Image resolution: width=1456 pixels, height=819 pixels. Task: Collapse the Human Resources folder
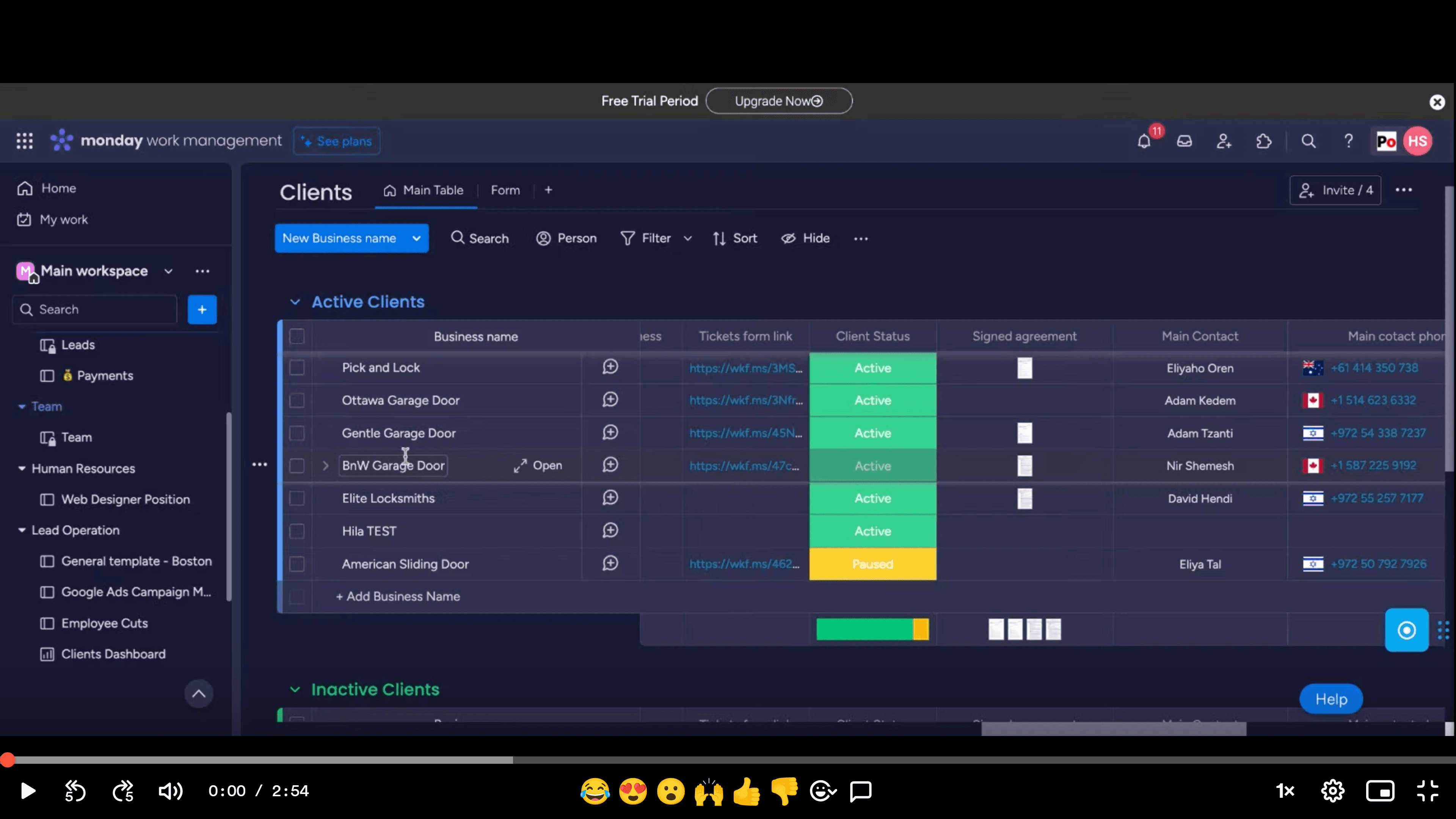click(22, 469)
